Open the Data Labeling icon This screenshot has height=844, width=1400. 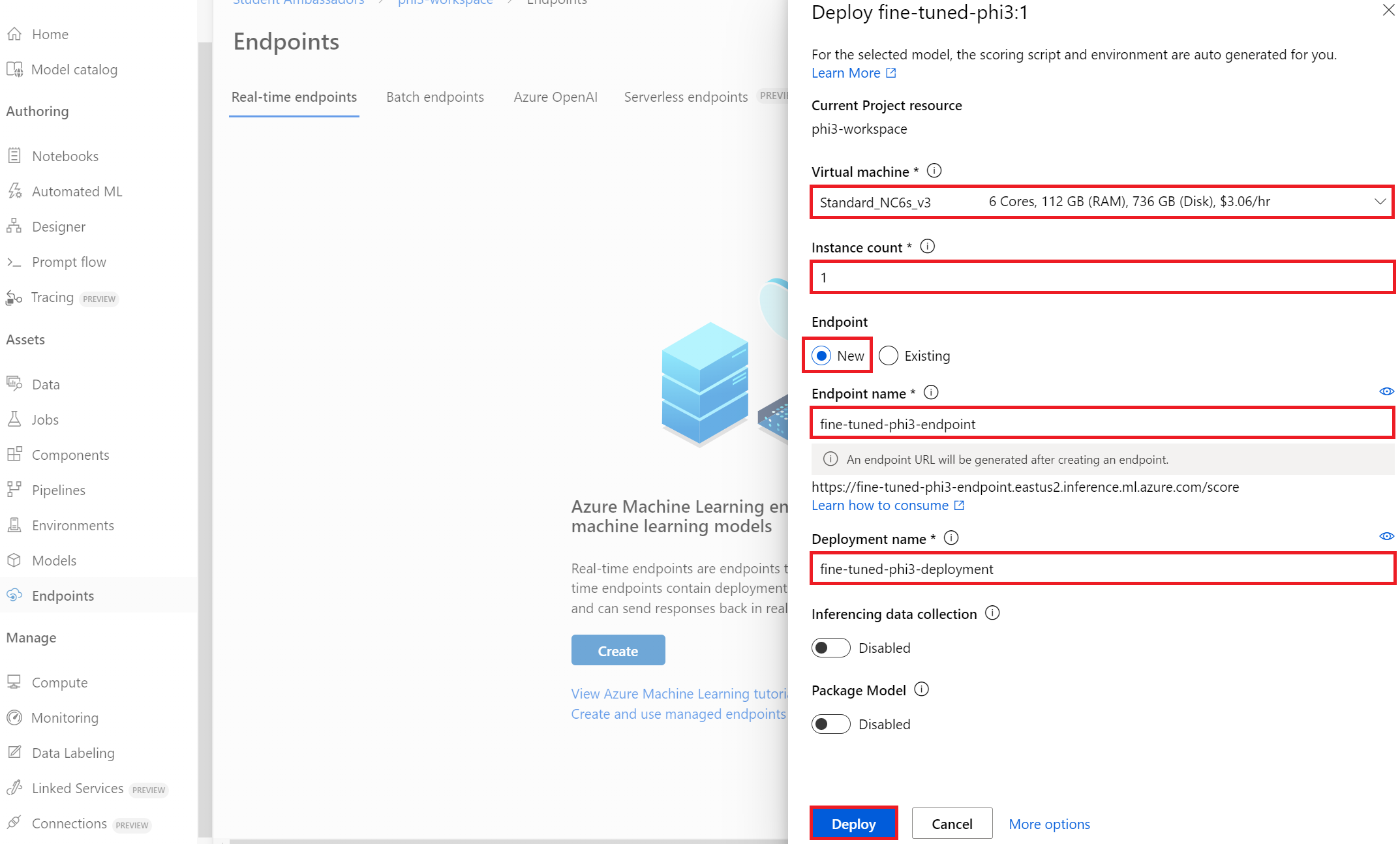coord(14,753)
